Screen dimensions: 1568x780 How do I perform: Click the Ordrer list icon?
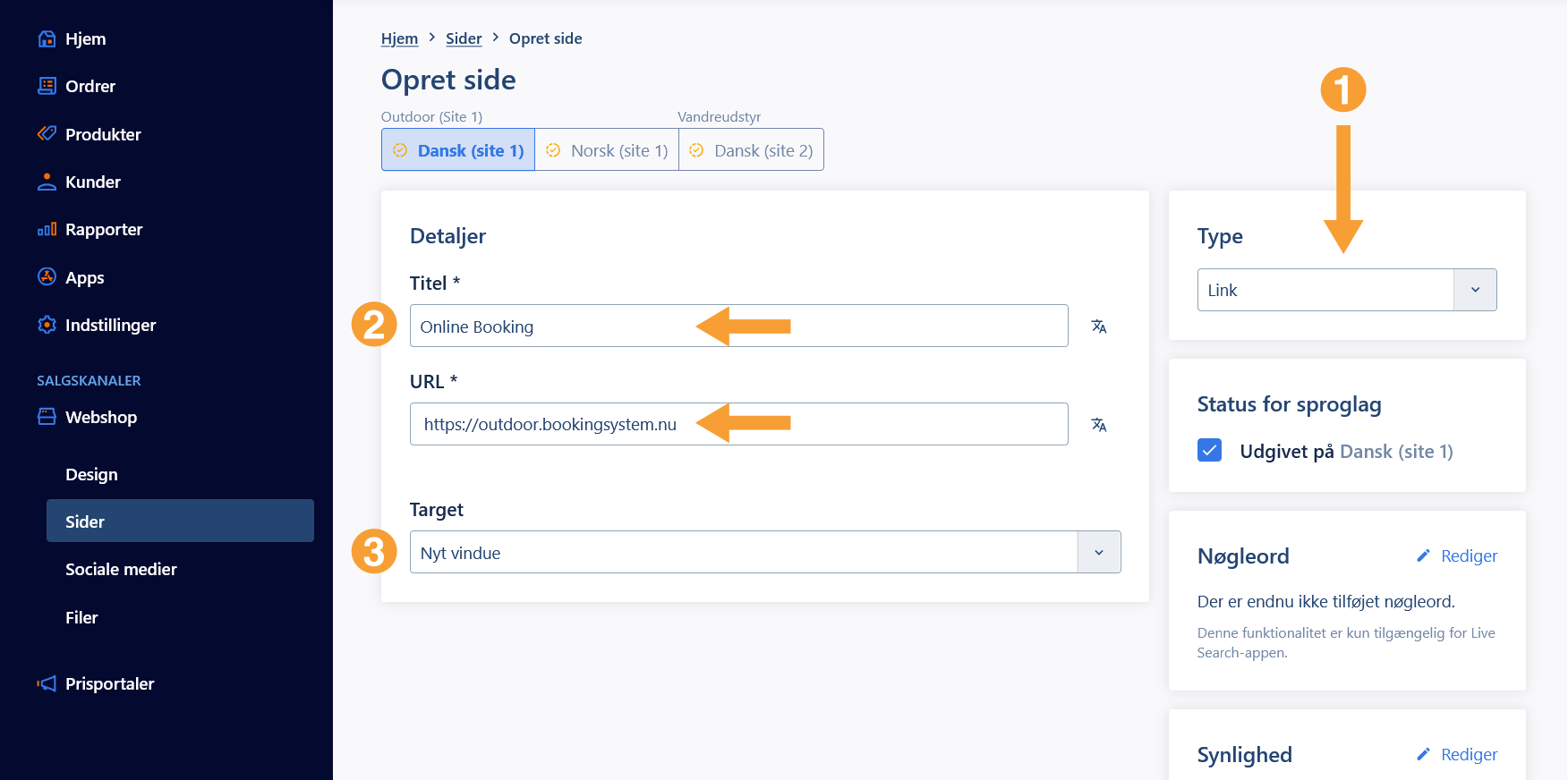(x=47, y=86)
